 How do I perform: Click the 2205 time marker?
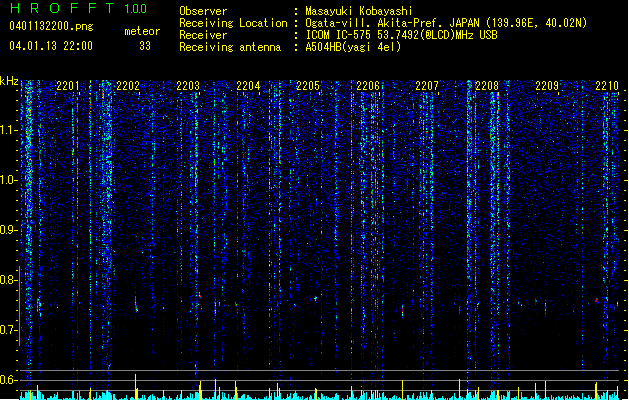pyautogui.click(x=308, y=85)
